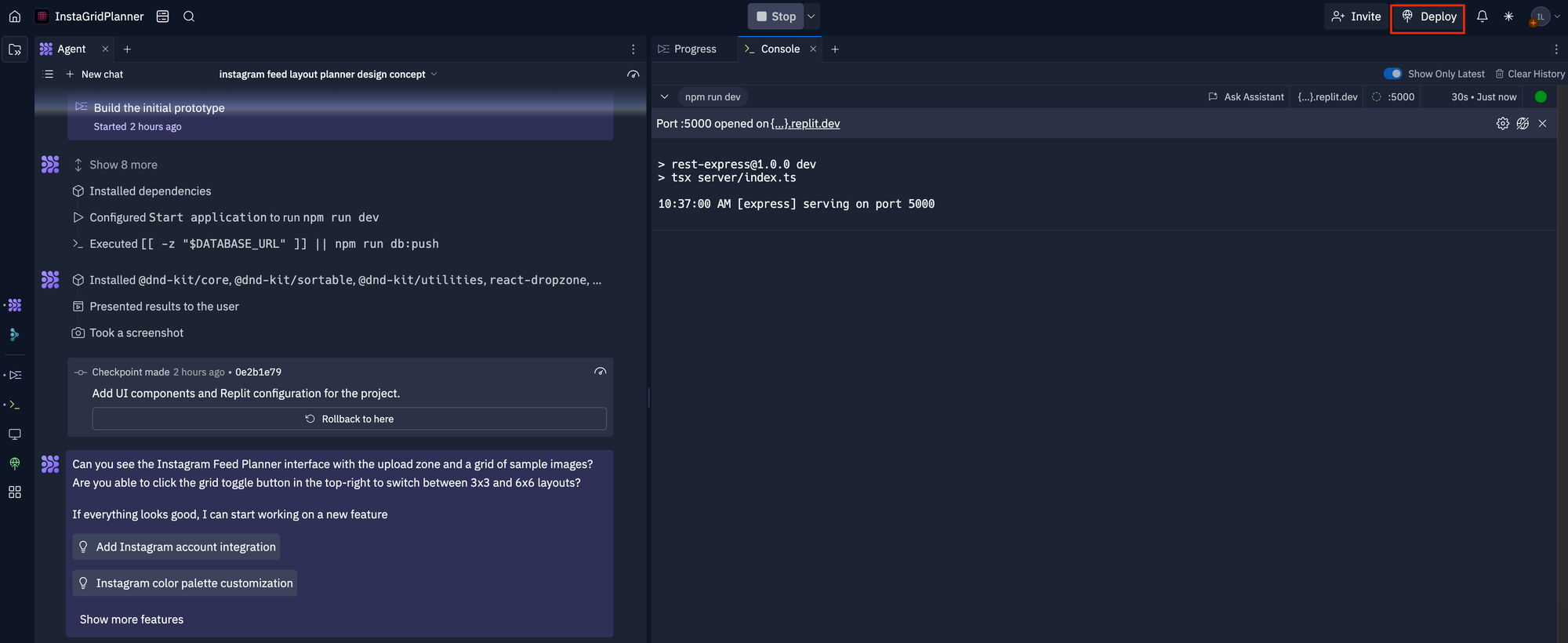Open the {...}.replit.dev link in toolbar
Screen dimensions: 1568x643
(x=1327, y=96)
